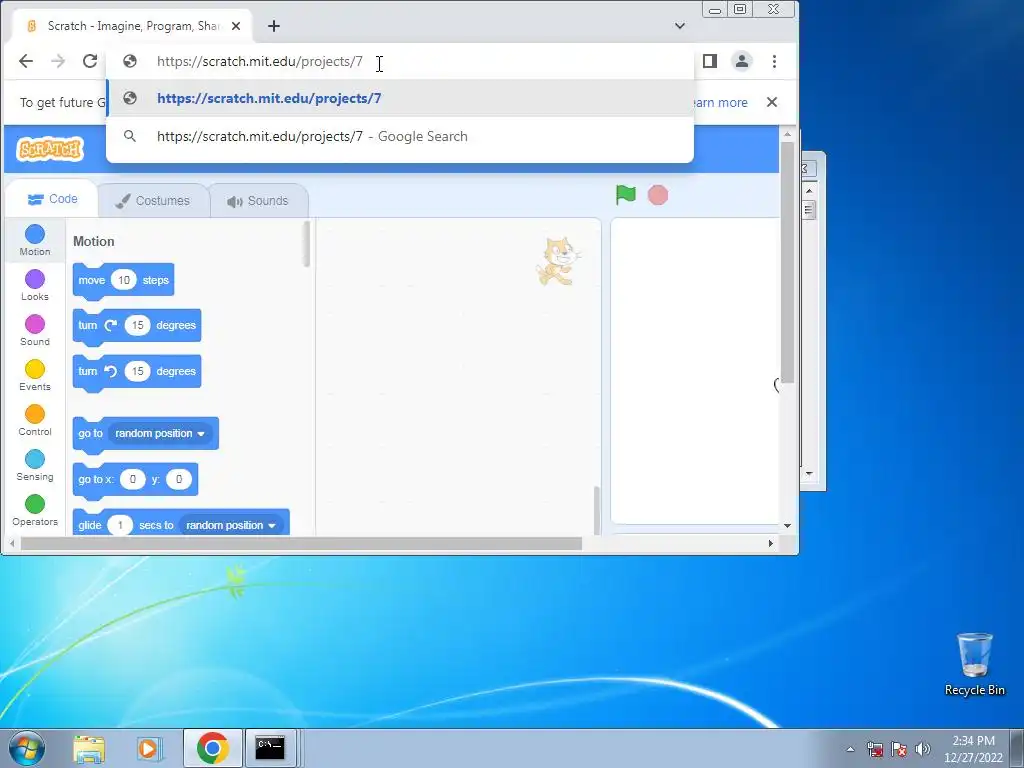Click the page scrollbar down arrow
Viewport: 1024px width, 768px height.
788,526
